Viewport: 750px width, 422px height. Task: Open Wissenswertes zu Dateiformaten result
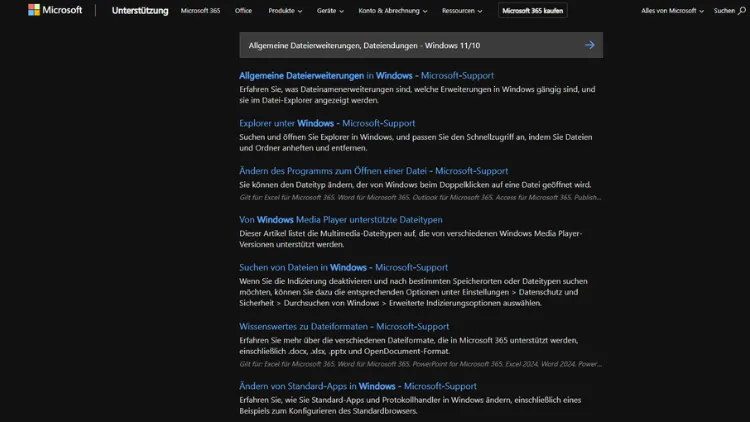pyautogui.click(x=344, y=326)
